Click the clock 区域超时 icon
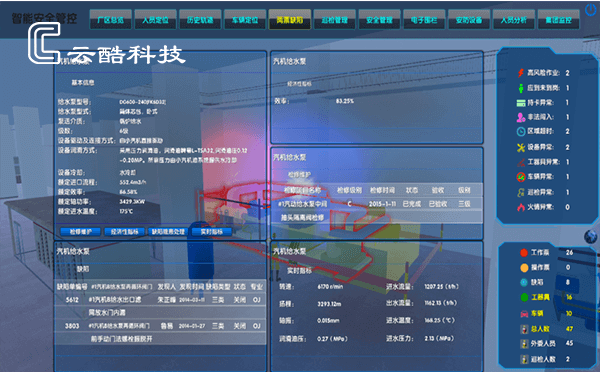The width and height of the screenshot is (600, 372). [521, 132]
